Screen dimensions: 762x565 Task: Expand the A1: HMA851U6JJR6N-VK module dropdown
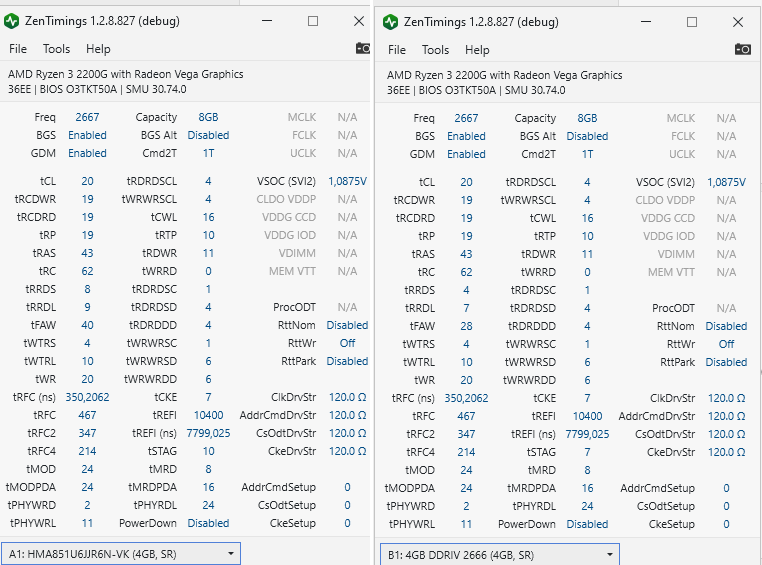[121, 554]
